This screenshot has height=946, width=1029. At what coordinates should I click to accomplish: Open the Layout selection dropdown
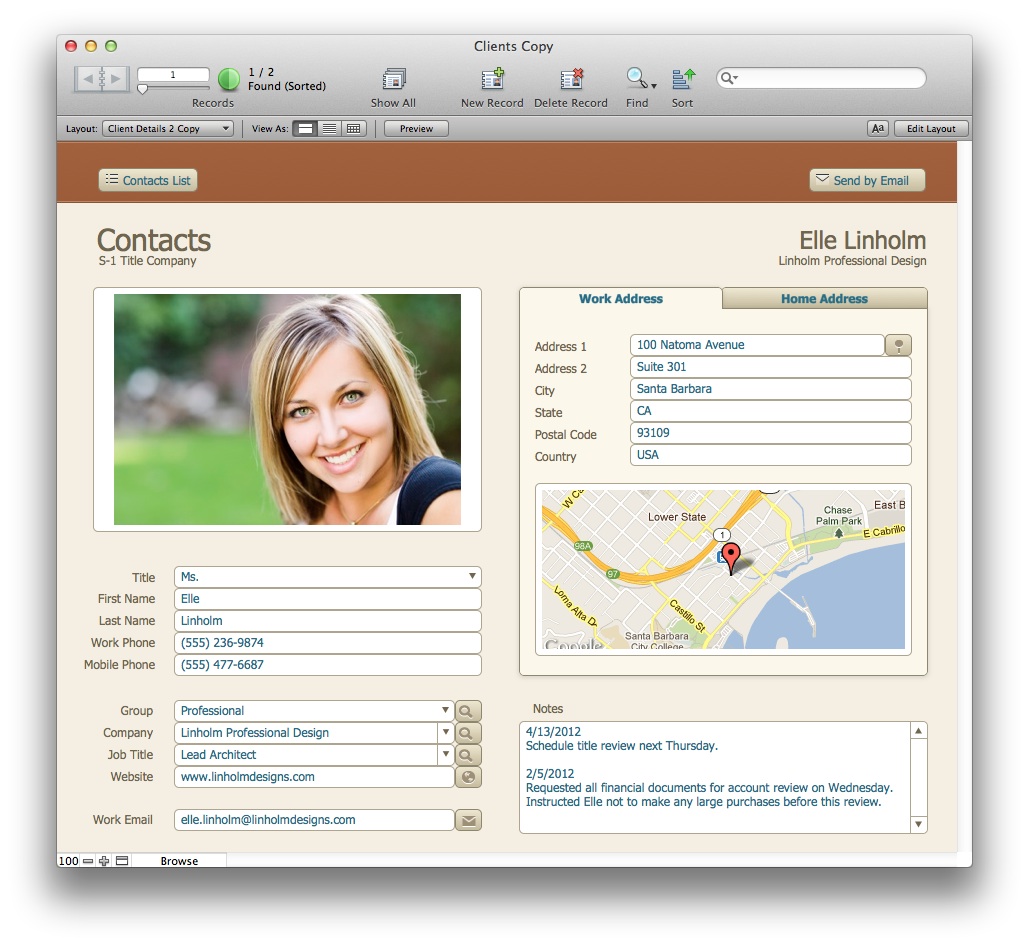pos(168,129)
